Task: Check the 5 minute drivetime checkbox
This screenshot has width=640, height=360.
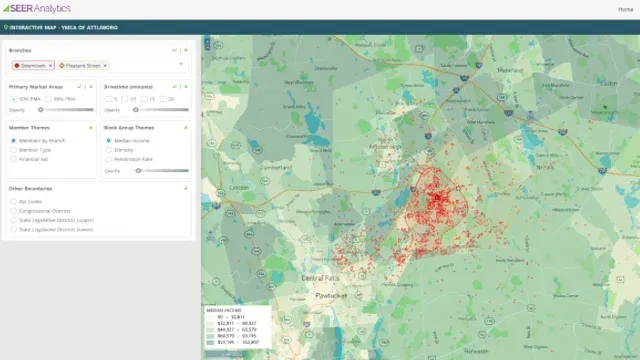Action: click(109, 99)
